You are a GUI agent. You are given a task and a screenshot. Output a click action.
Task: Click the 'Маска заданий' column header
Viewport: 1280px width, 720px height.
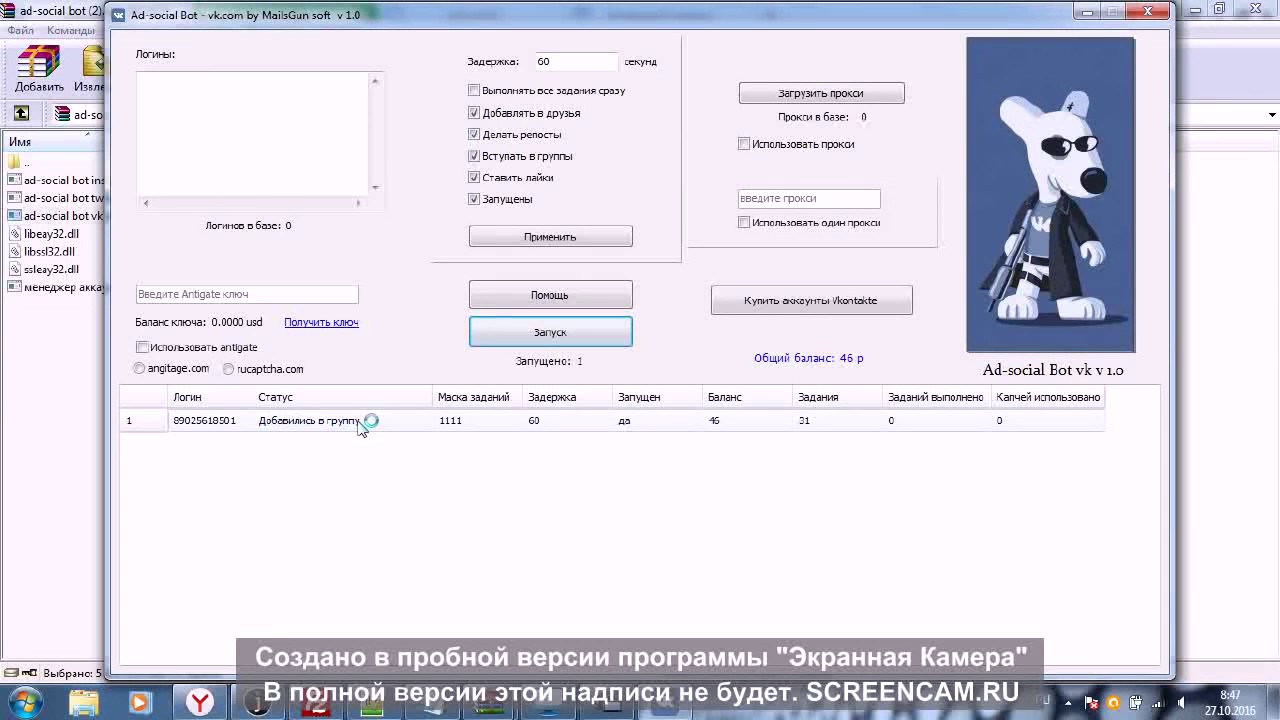click(478, 397)
